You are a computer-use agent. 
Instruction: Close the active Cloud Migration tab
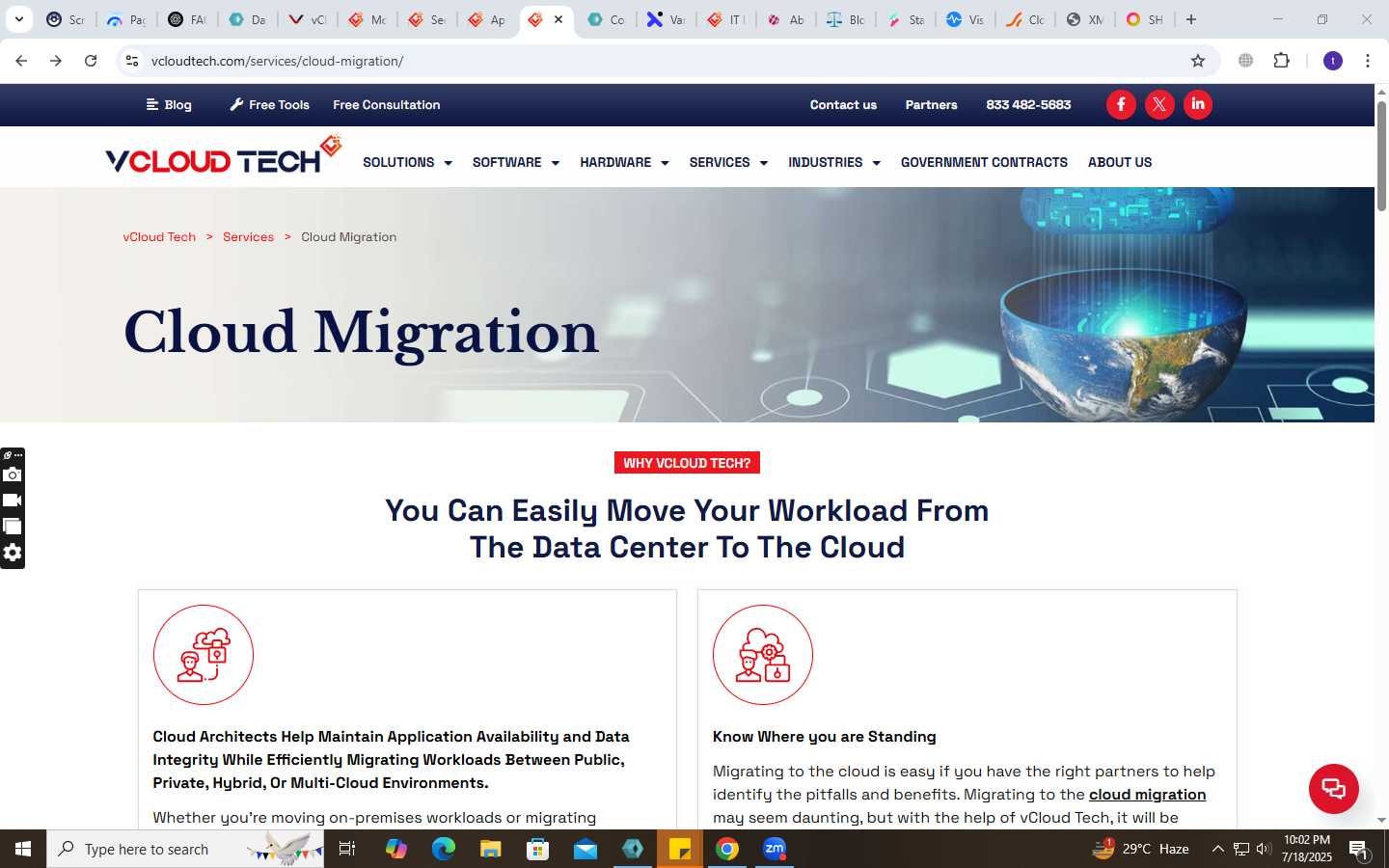tap(558, 19)
